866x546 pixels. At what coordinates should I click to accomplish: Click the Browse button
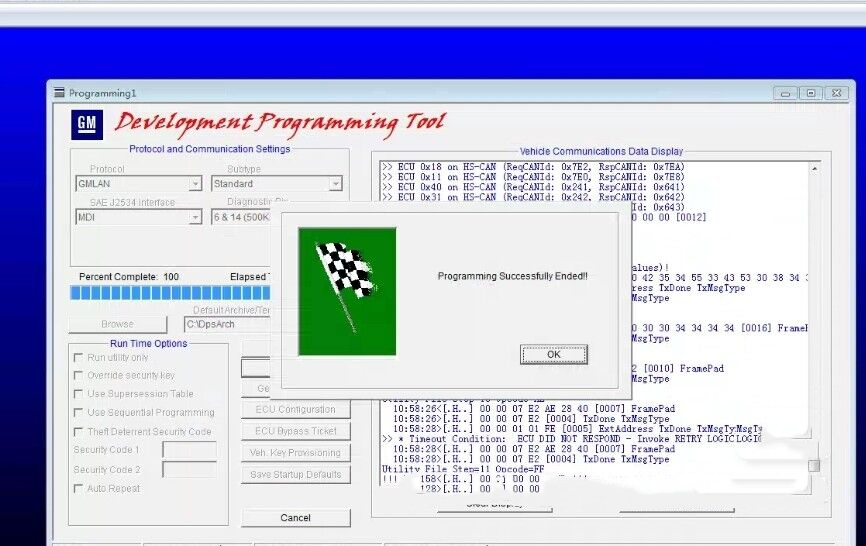(118, 324)
